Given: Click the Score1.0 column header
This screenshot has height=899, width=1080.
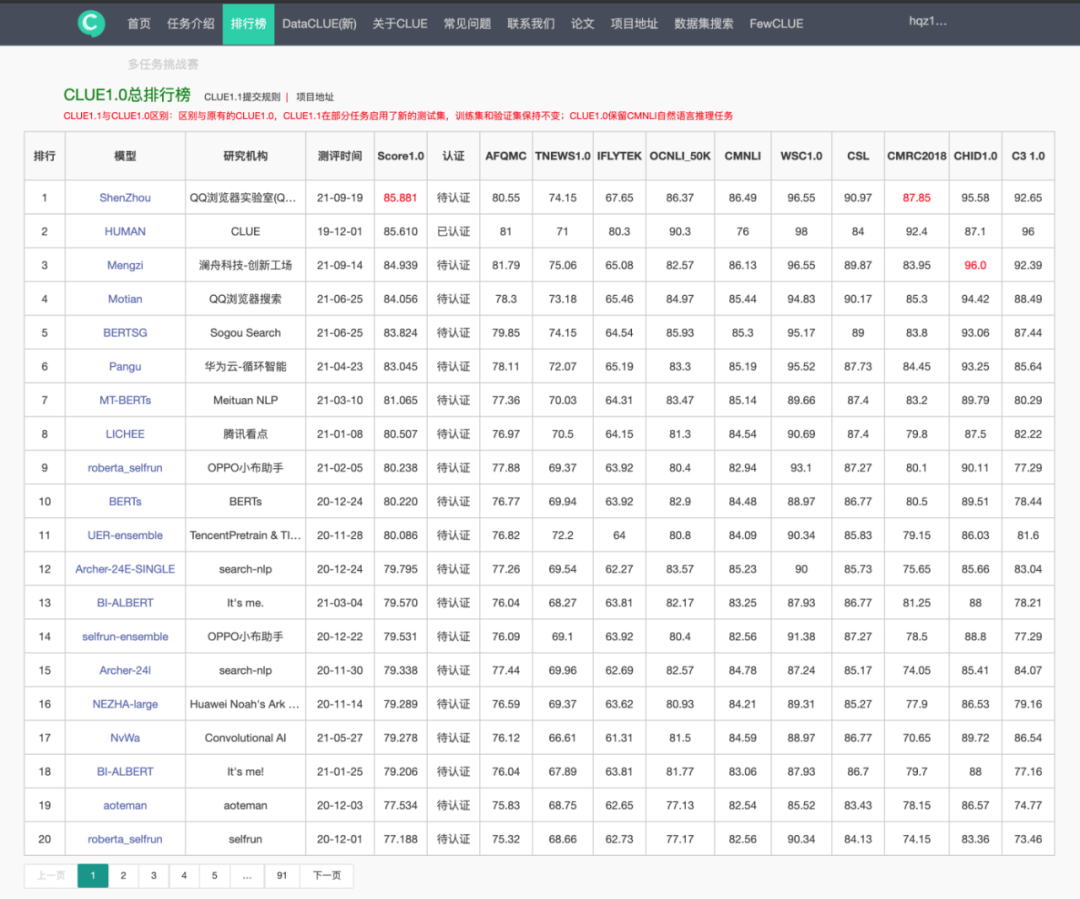Looking at the screenshot, I should (x=400, y=156).
